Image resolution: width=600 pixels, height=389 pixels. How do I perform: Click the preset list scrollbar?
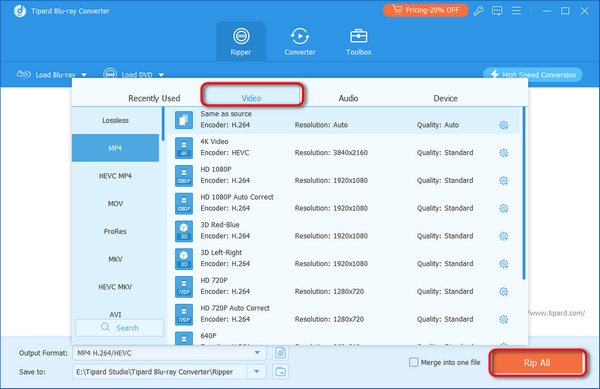coord(524,193)
